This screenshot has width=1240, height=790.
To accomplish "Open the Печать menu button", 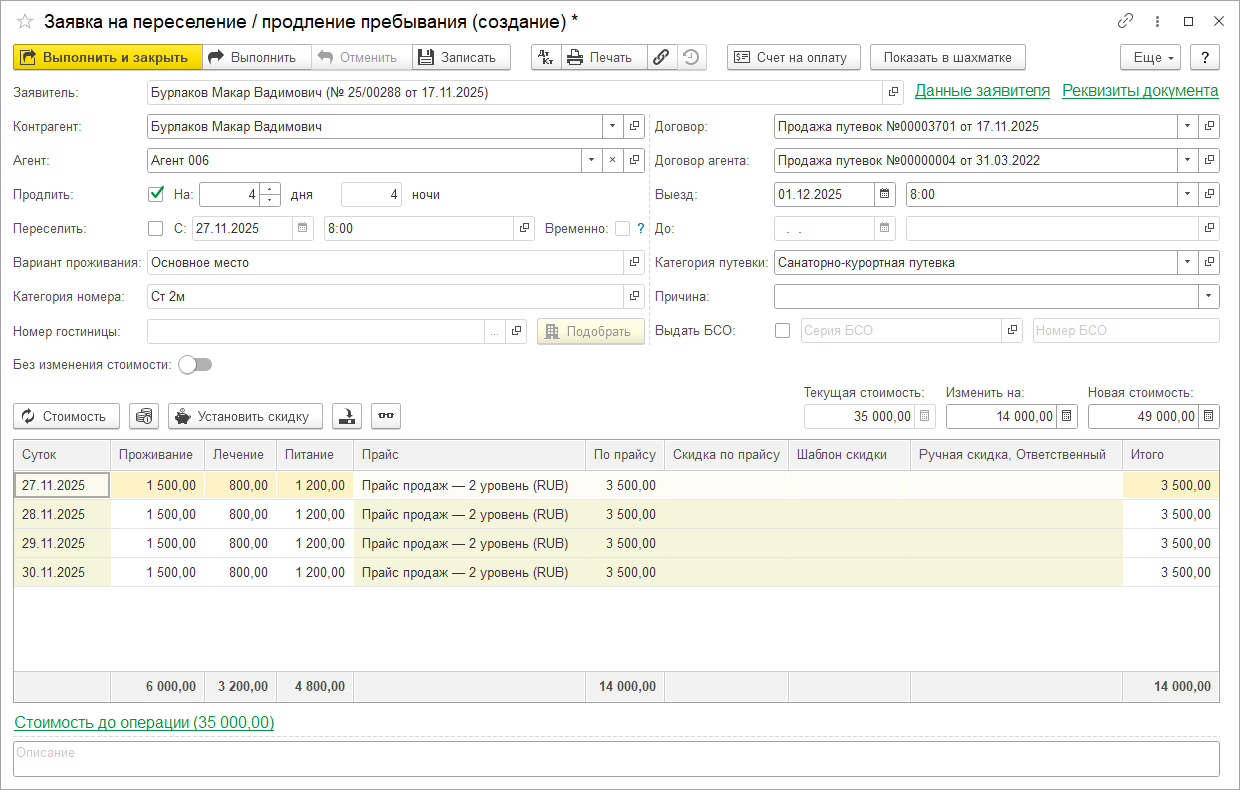I will click(603, 57).
